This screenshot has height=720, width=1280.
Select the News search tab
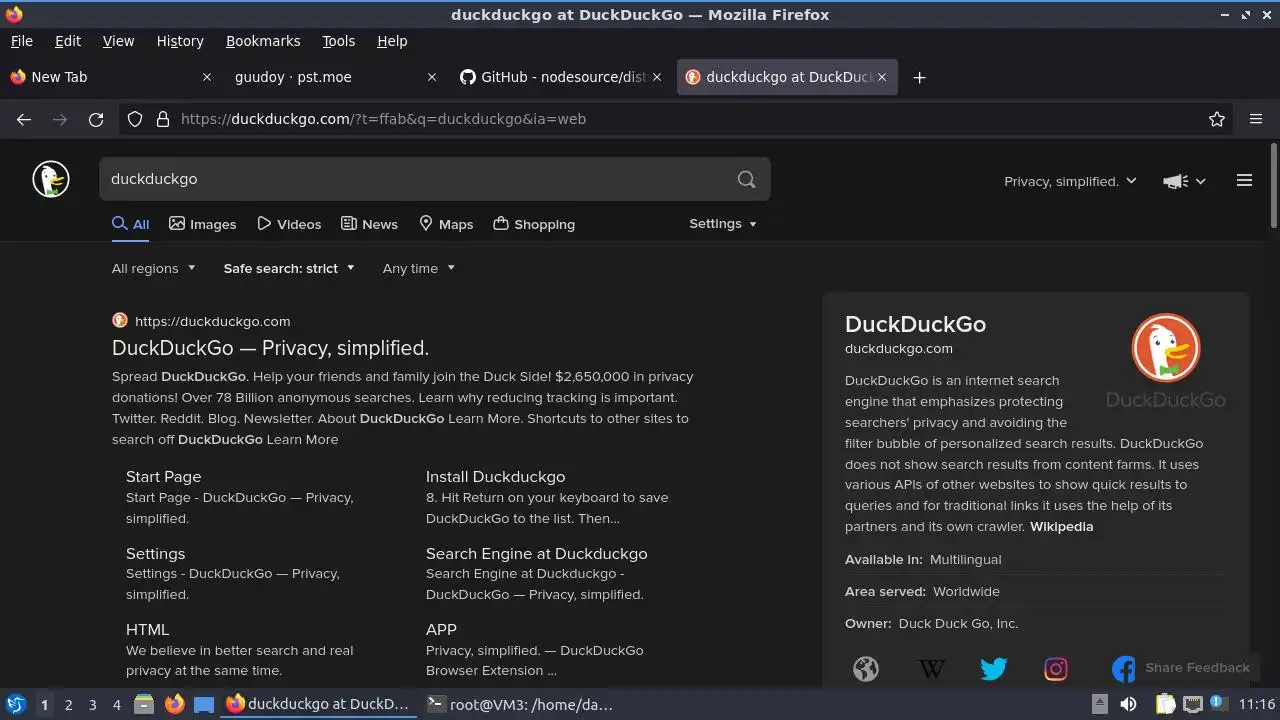pos(369,224)
